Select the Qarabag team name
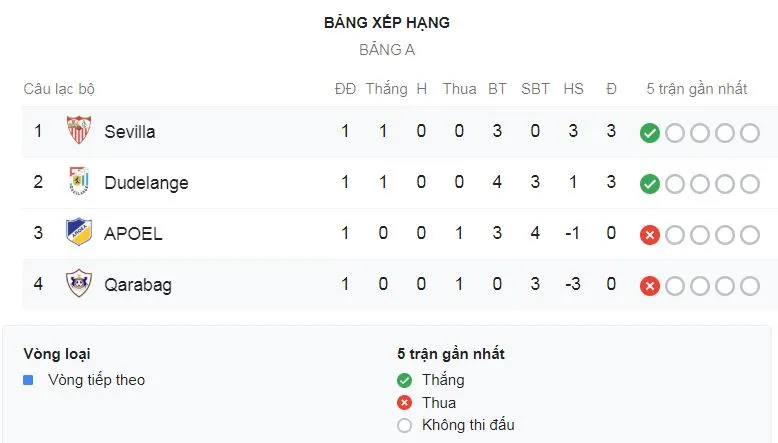This screenshot has height=443, width=778. coord(138,284)
